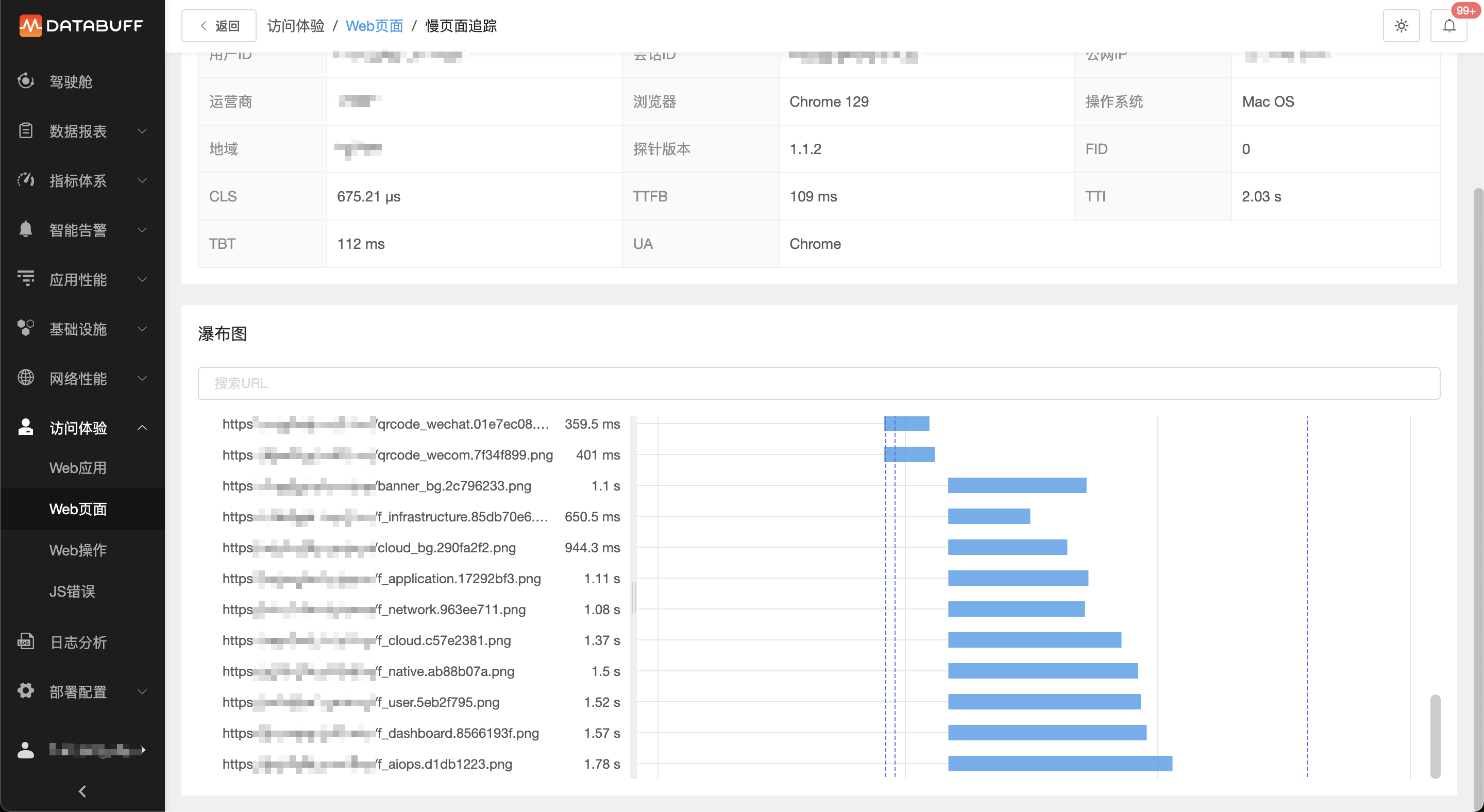
Task: Click the 数据报表 report icon
Action: tap(25, 131)
